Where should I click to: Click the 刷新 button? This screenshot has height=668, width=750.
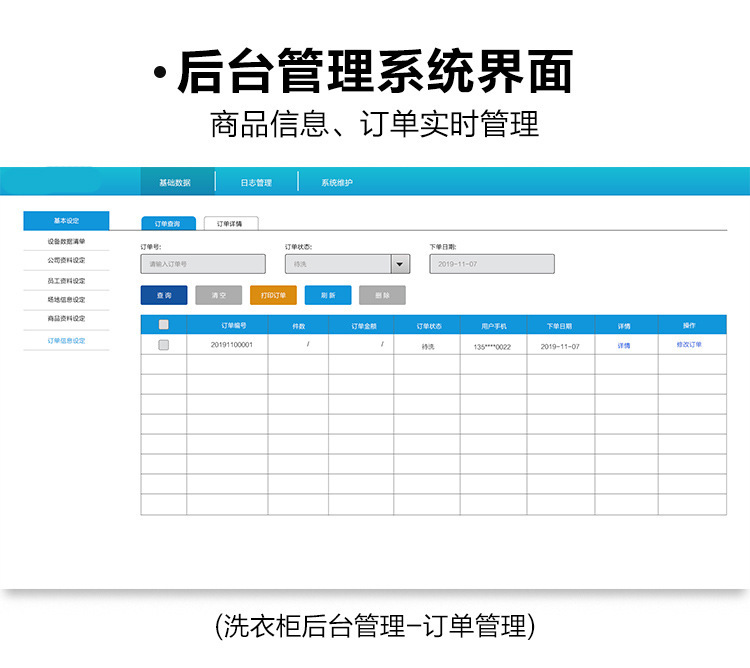[327, 295]
